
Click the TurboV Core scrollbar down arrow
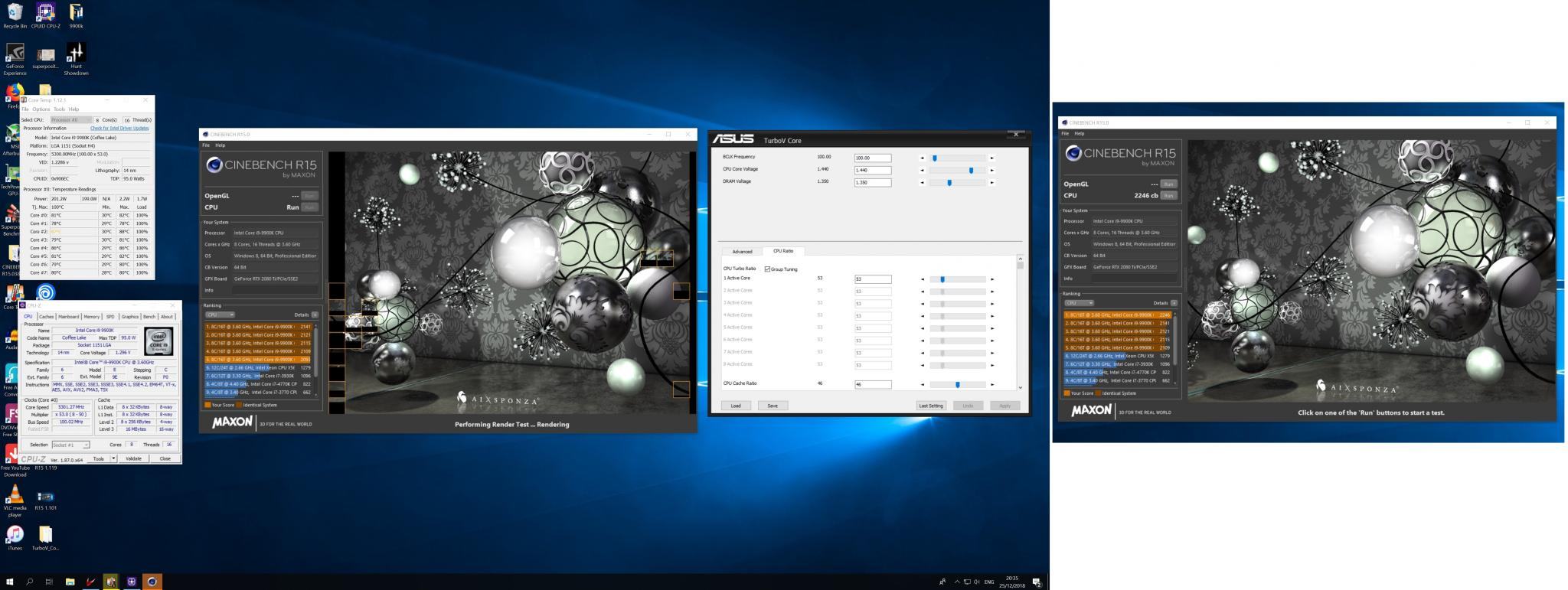pyautogui.click(x=1020, y=387)
